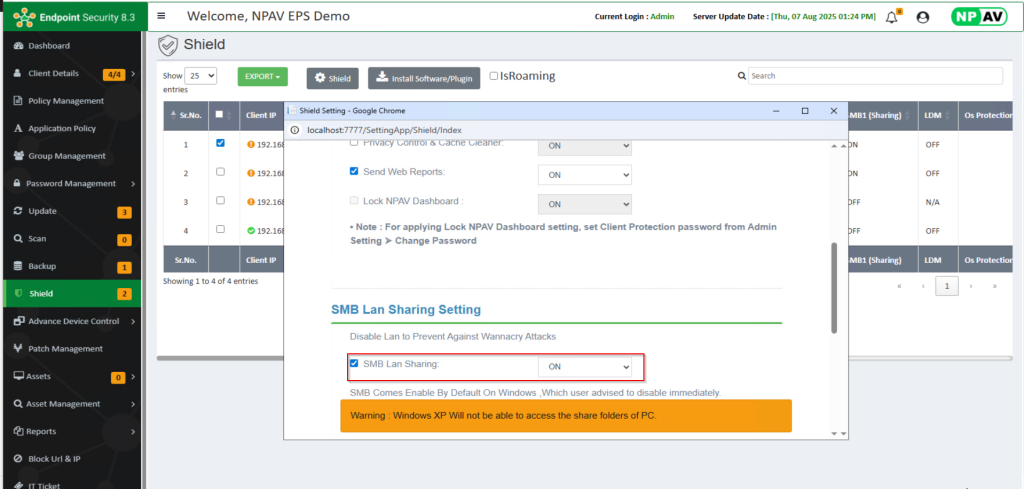
Task: Click the Shield settings button
Action: [331, 78]
